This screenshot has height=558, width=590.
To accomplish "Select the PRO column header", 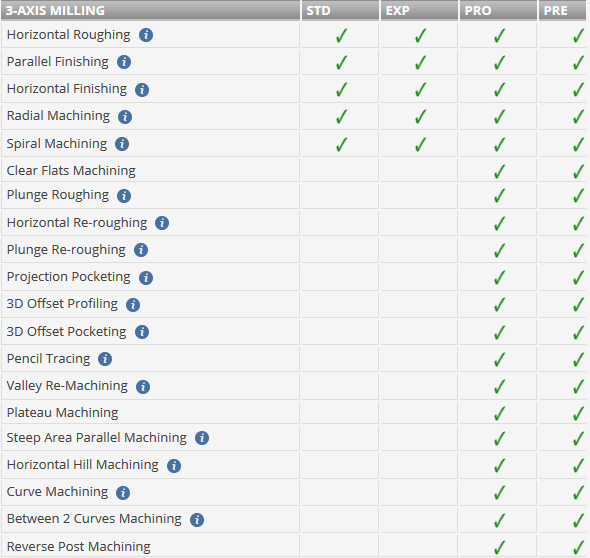I will click(498, 10).
